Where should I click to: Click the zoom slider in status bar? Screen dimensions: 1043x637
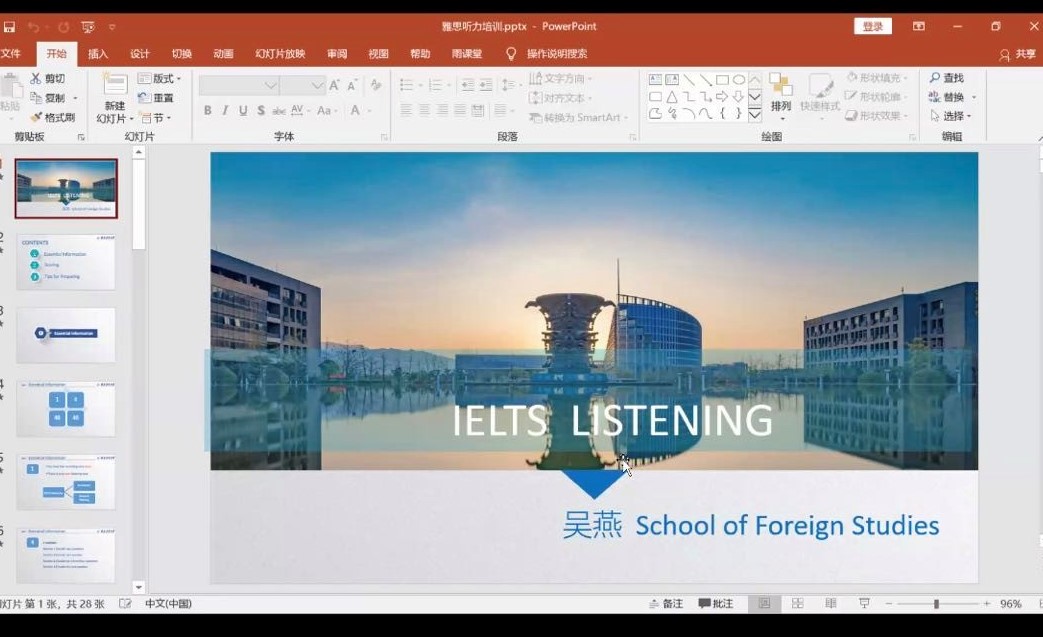click(x=936, y=604)
